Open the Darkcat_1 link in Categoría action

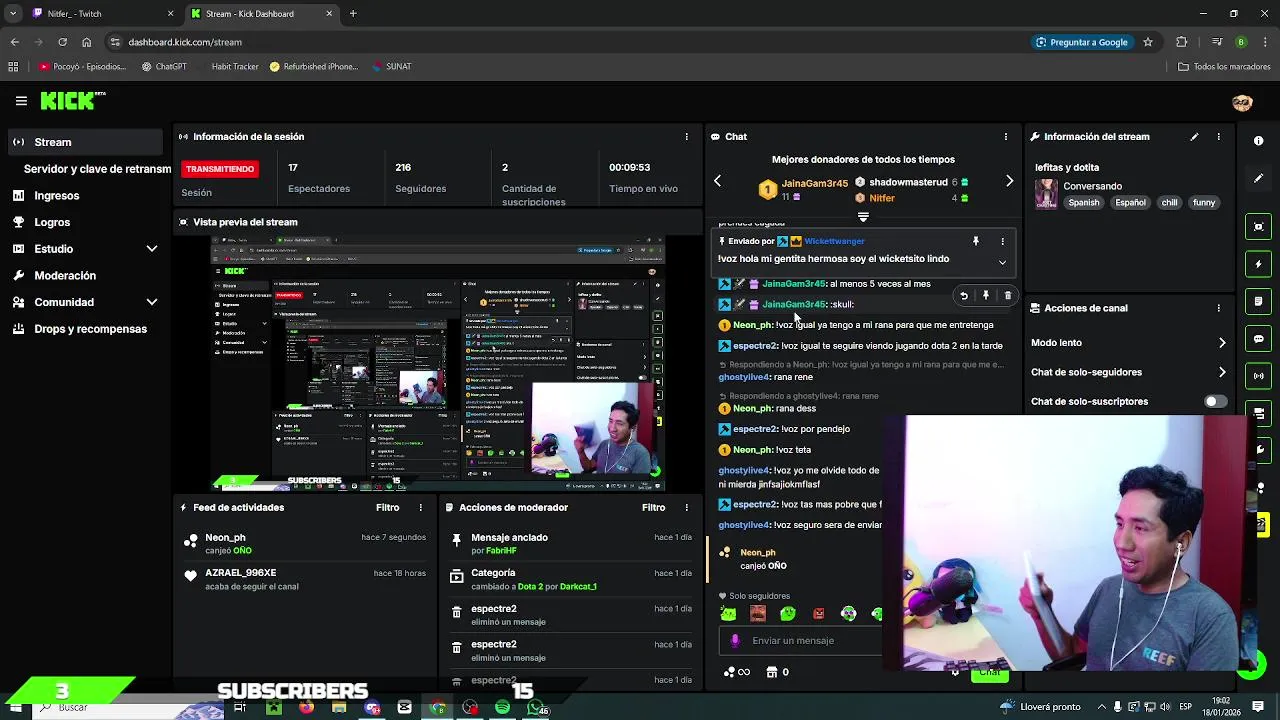click(x=578, y=587)
